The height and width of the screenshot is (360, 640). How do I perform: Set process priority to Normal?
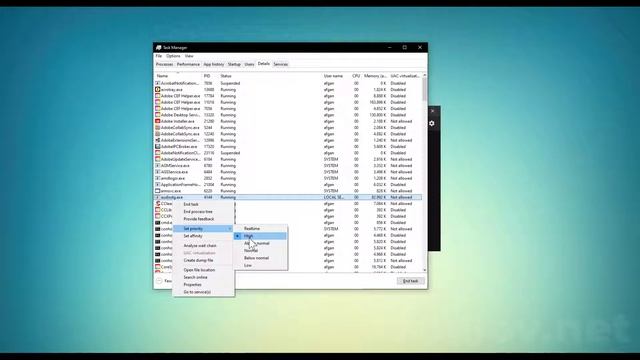coord(260,251)
